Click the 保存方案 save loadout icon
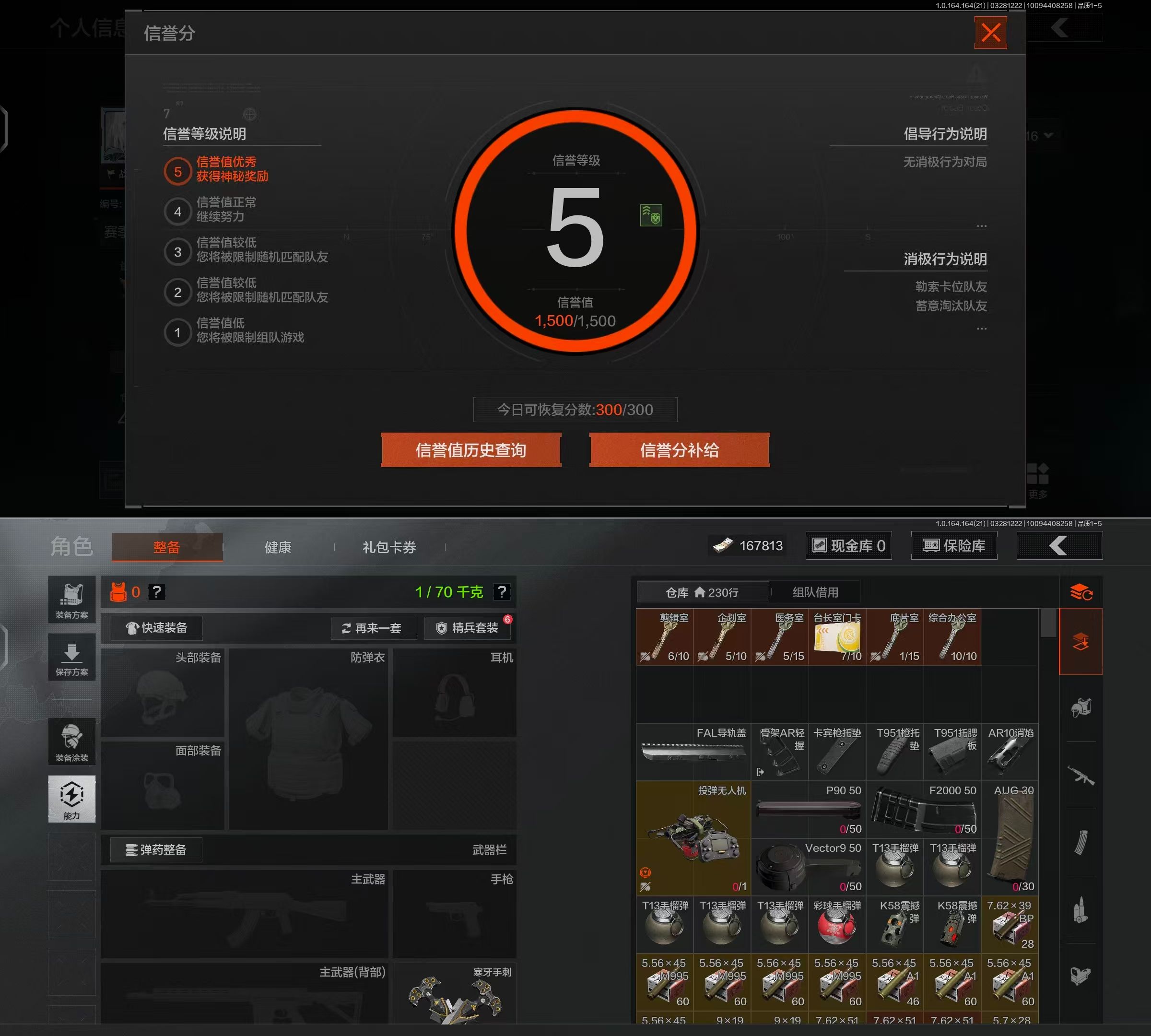The height and width of the screenshot is (1036, 1151). click(72, 658)
